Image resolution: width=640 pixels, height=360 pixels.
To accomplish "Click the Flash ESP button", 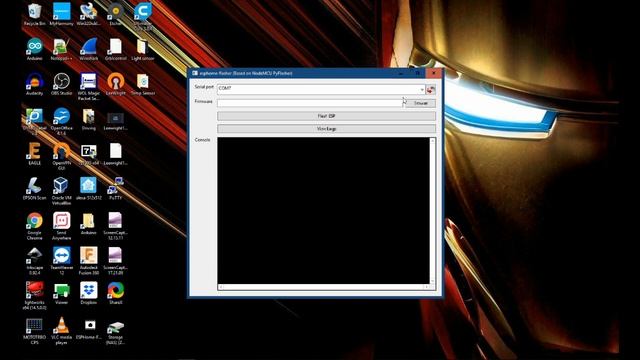I will [x=327, y=116].
